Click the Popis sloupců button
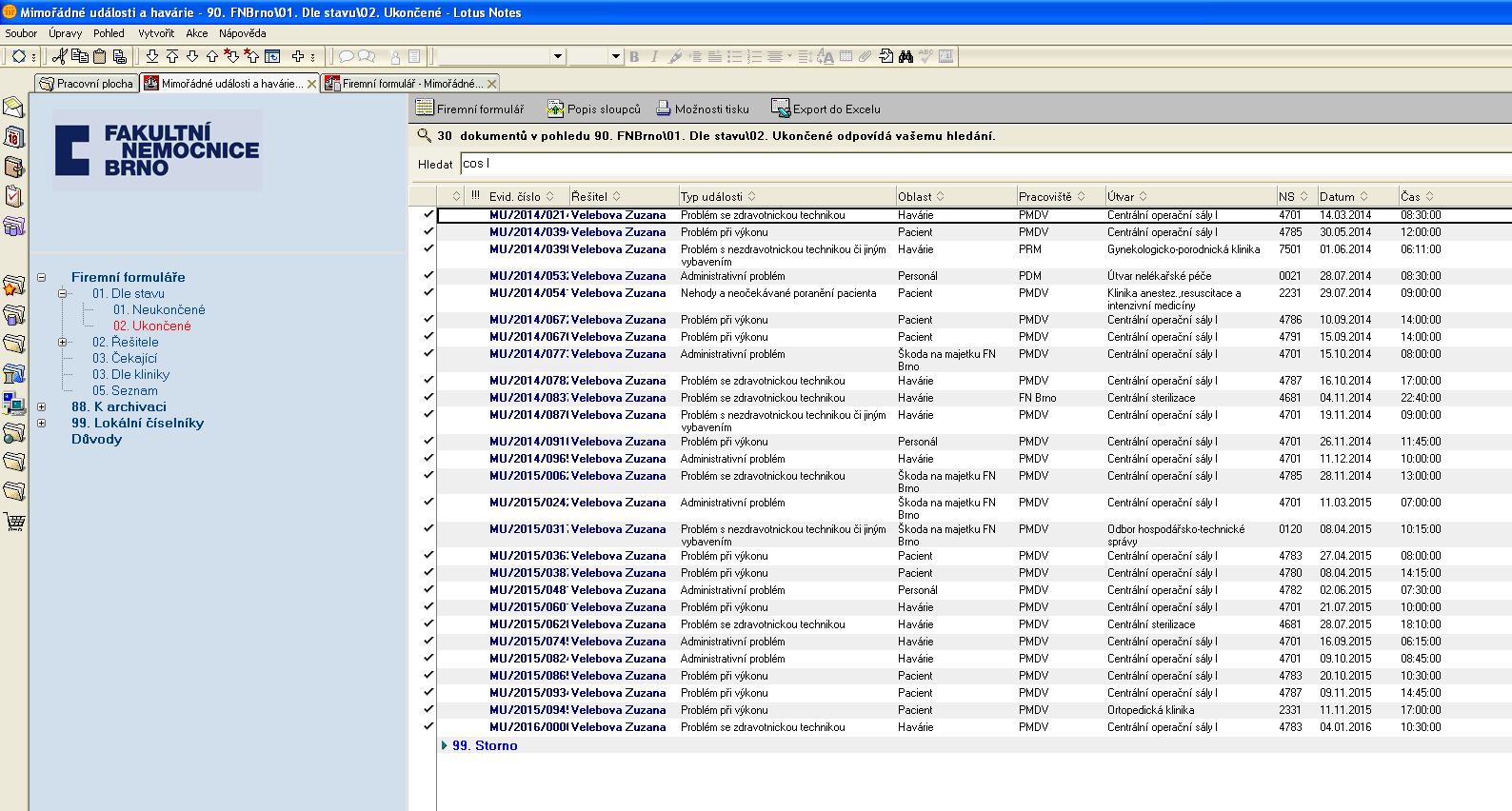The width and height of the screenshot is (1512, 811). tap(593, 109)
